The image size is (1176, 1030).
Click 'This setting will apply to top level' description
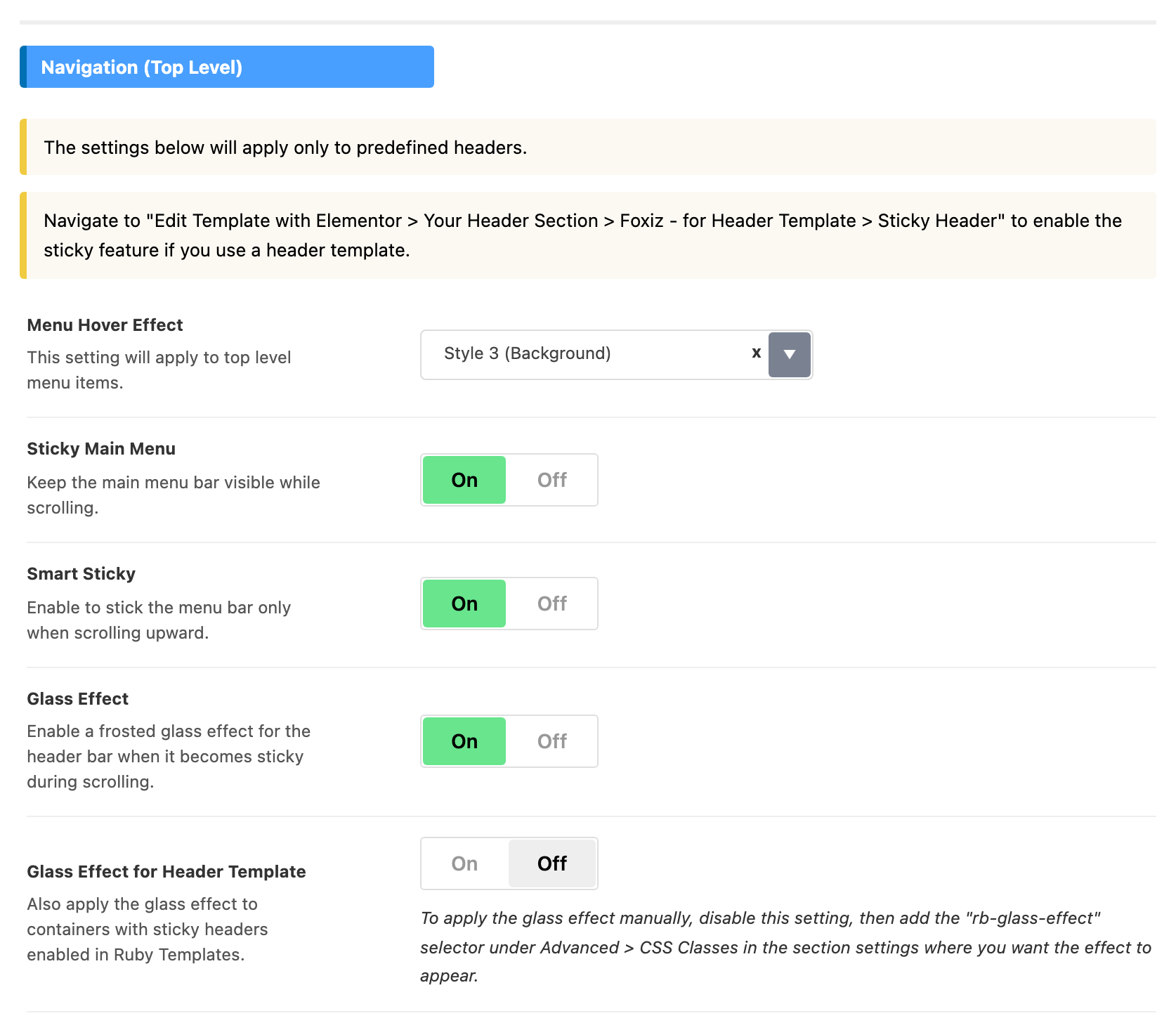tap(159, 370)
